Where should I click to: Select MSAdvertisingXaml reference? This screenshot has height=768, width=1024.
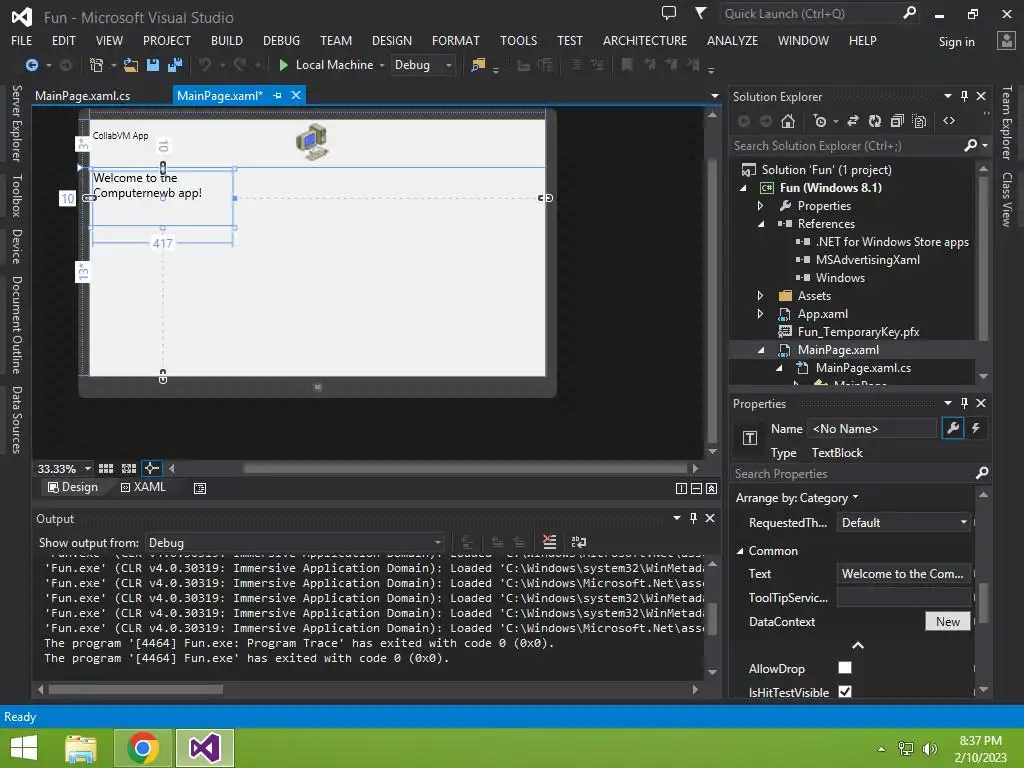click(x=867, y=260)
